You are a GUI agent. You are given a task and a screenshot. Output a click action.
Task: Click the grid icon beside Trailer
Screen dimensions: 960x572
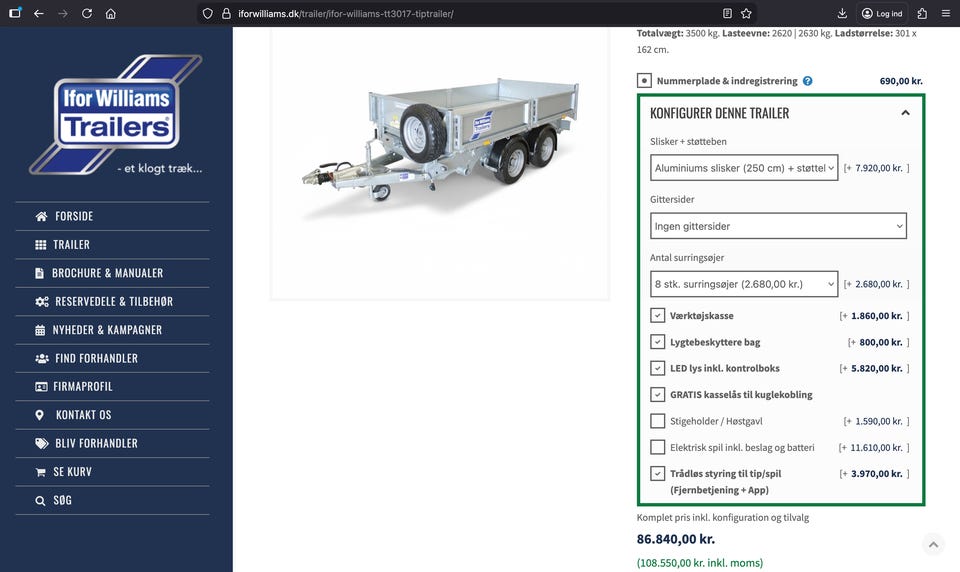(40, 244)
